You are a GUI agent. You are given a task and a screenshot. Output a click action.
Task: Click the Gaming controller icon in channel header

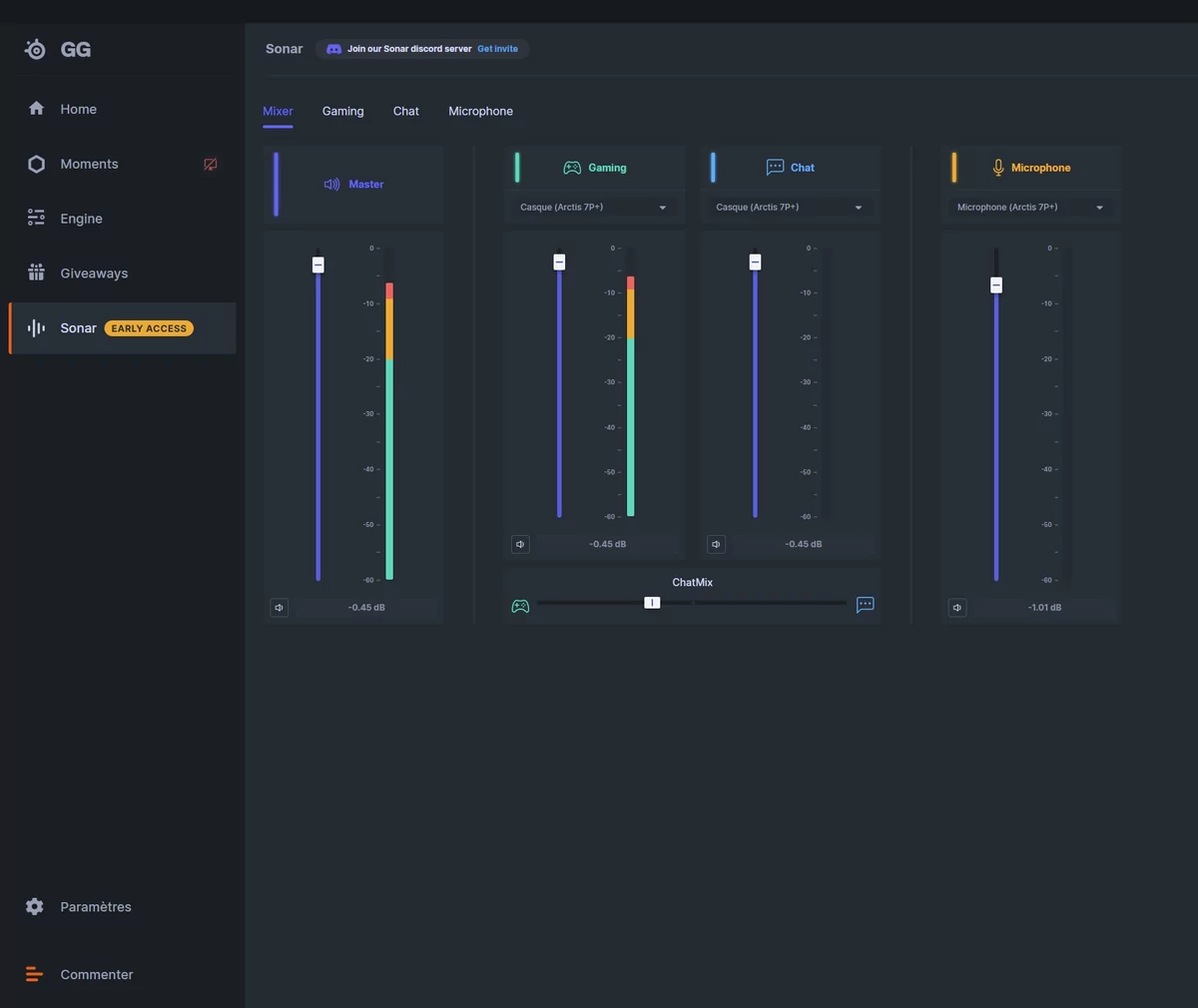[x=572, y=168]
